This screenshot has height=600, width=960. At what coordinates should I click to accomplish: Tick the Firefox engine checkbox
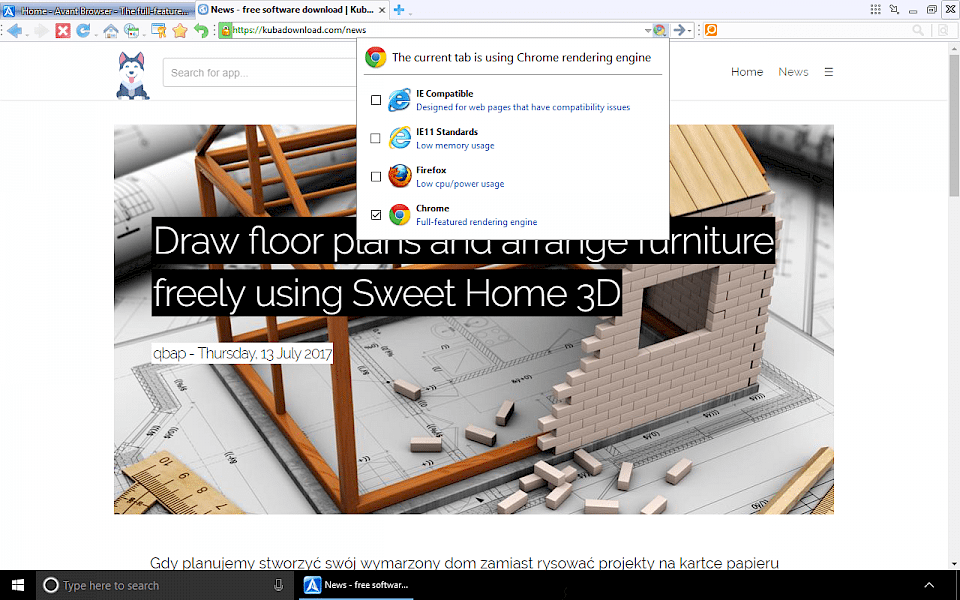376,177
